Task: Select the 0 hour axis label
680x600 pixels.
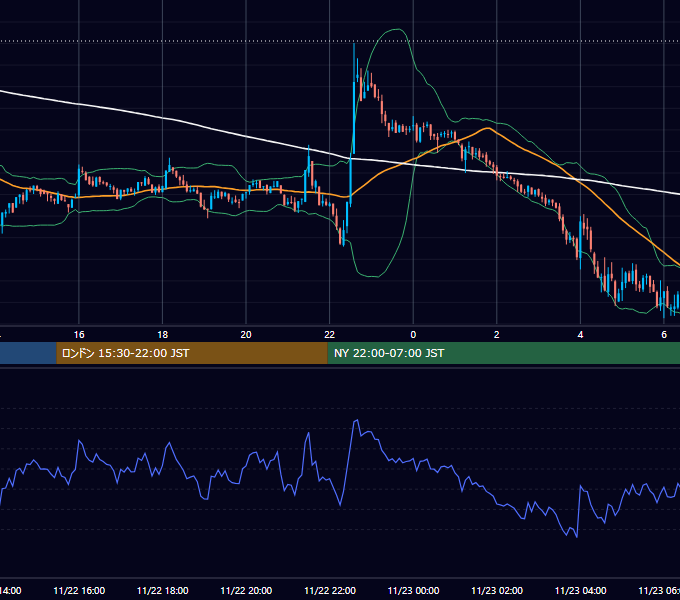Action: [x=413, y=335]
